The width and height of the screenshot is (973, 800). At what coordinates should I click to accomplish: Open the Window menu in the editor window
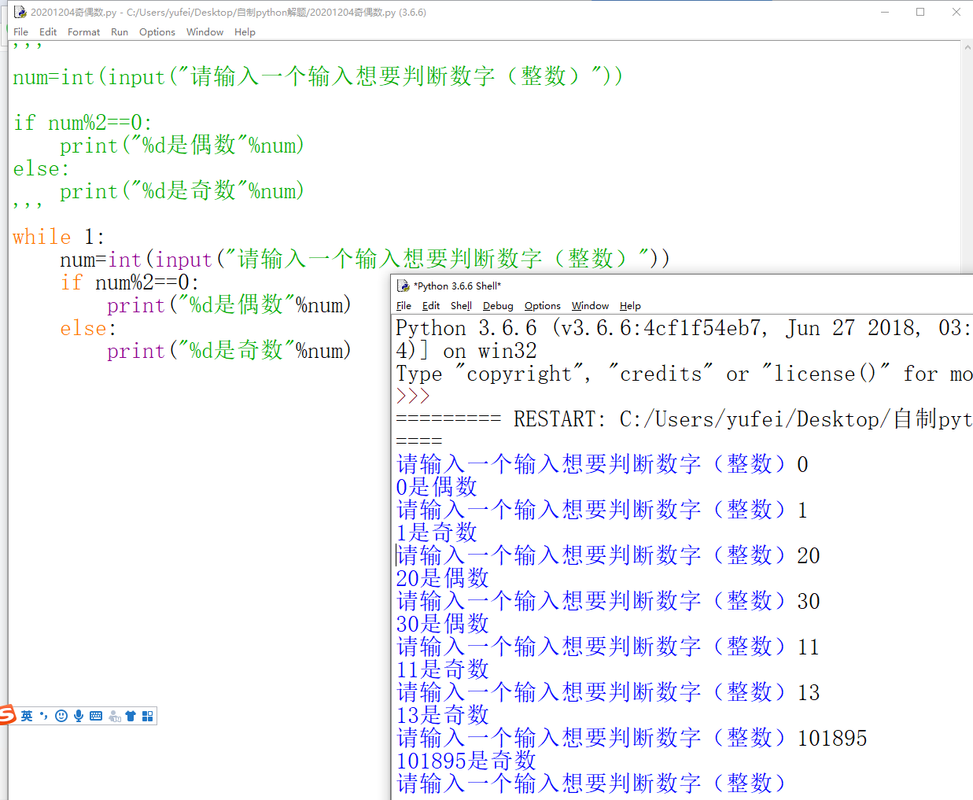click(205, 32)
